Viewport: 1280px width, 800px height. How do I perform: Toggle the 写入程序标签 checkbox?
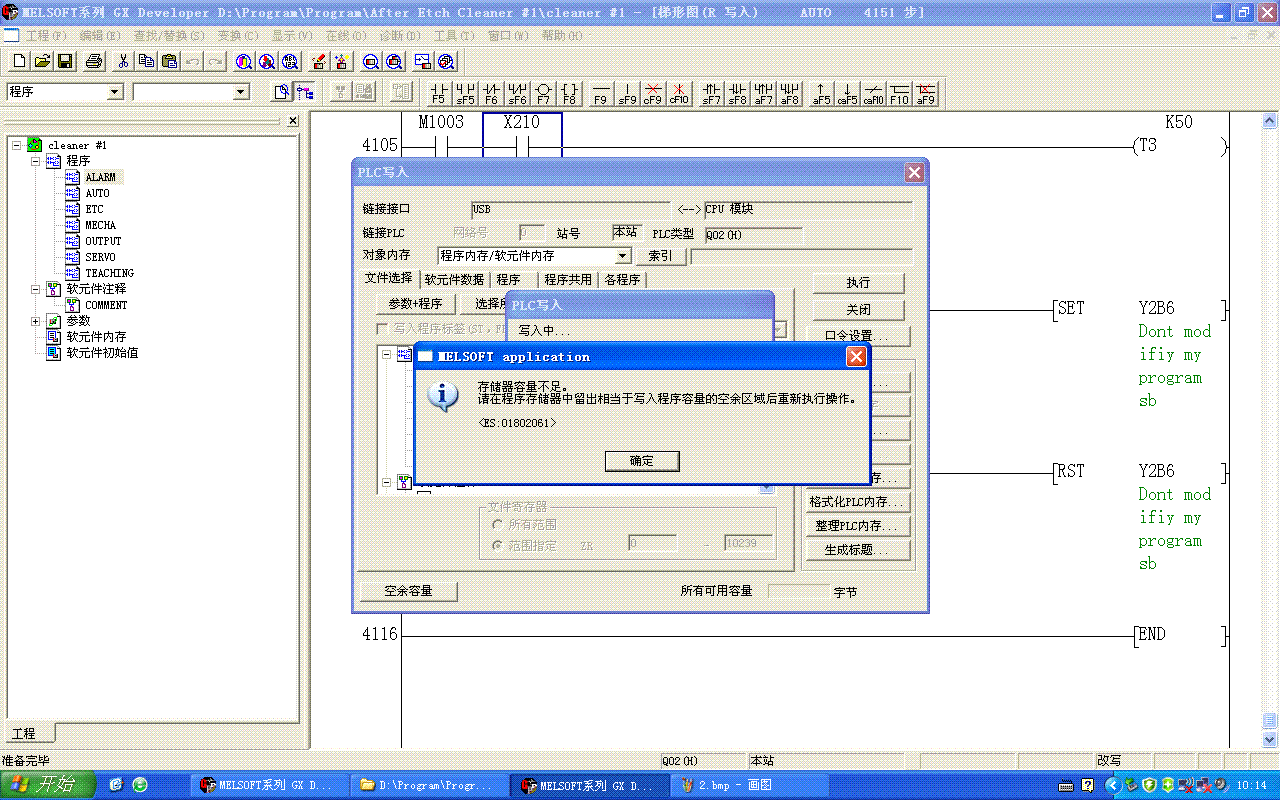pyautogui.click(x=382, y=328)
